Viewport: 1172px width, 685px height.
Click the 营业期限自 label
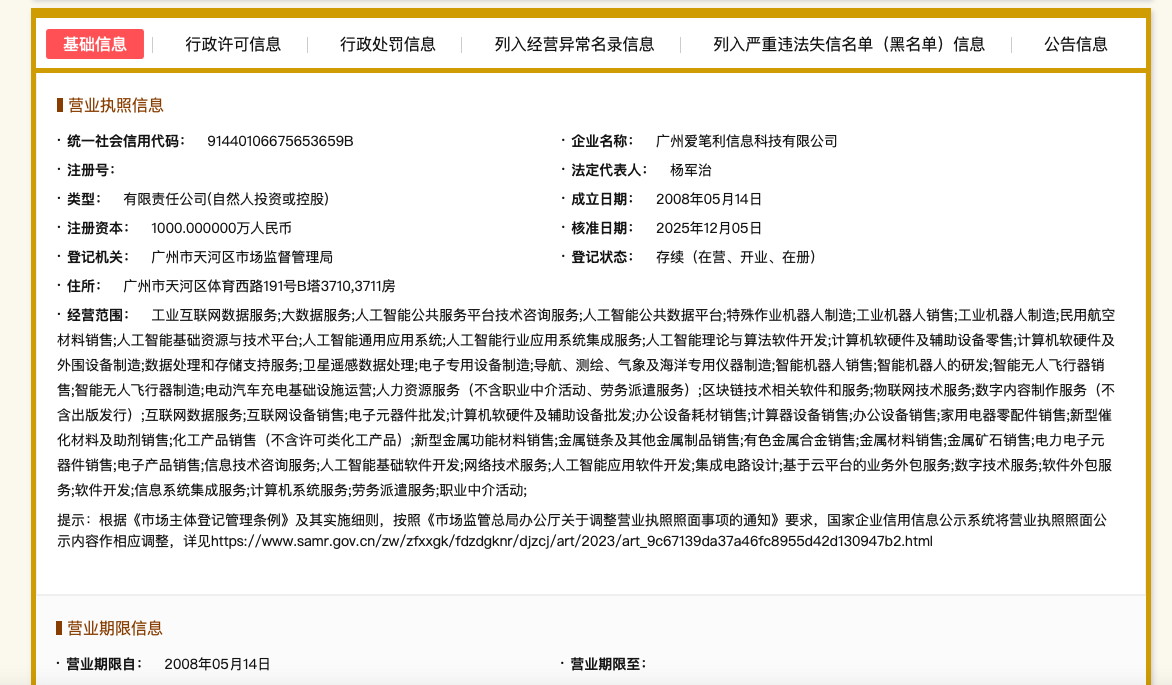point(105,664)
